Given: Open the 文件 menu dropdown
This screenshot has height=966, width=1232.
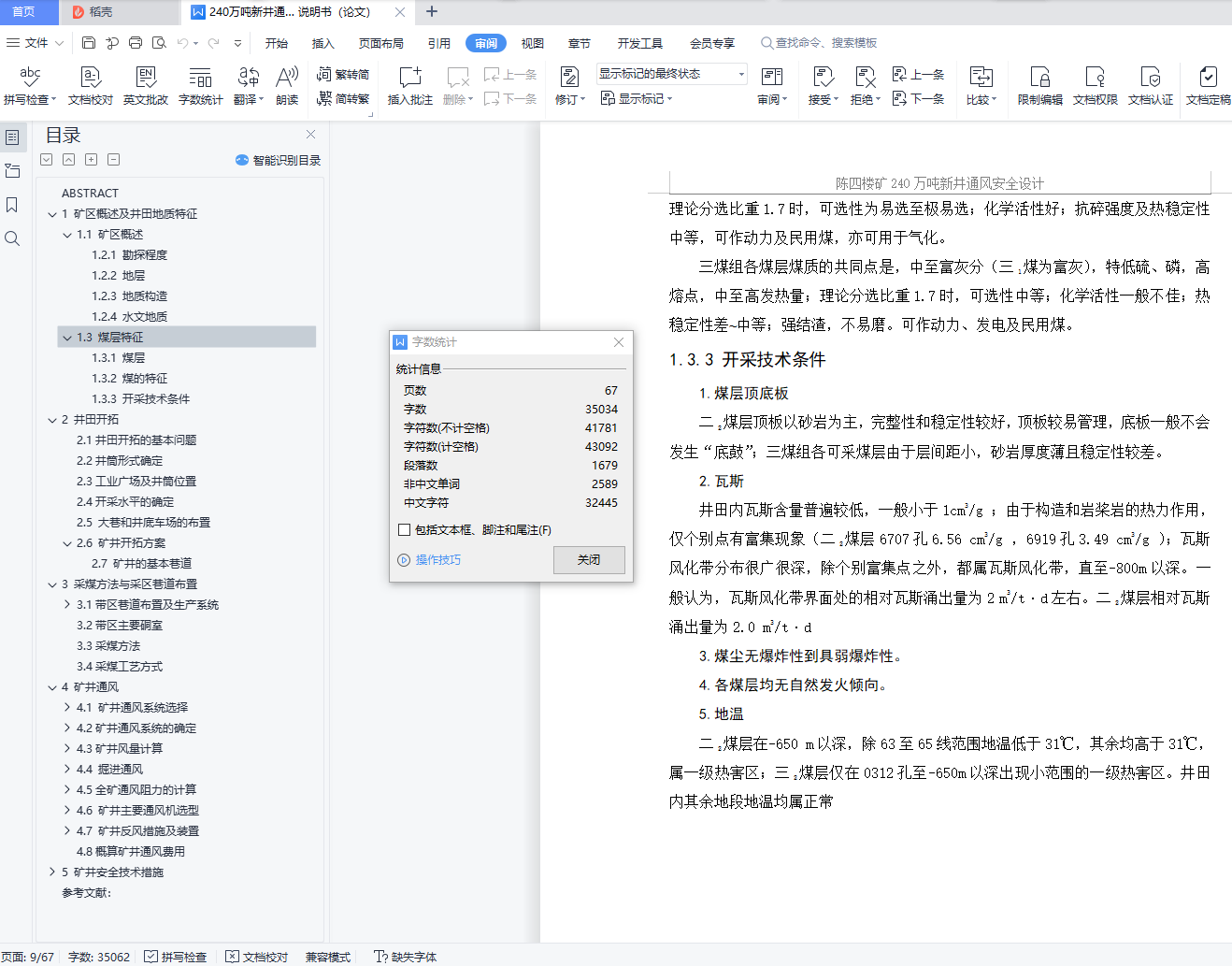Looking at the screenshot, I should (x=36, y=43).
